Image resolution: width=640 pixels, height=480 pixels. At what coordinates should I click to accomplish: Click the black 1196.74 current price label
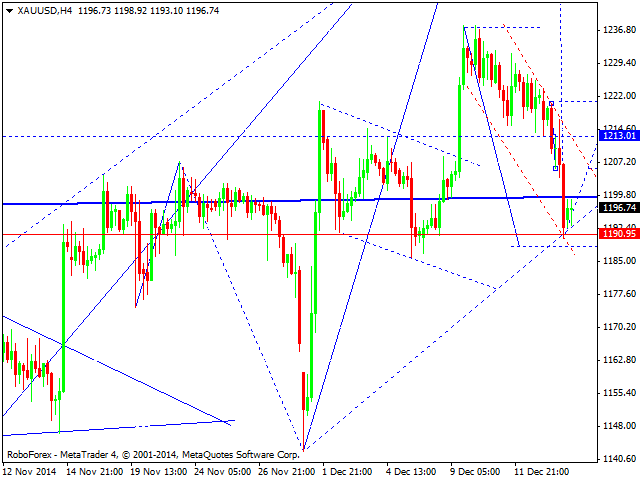(x=619, y=208)
